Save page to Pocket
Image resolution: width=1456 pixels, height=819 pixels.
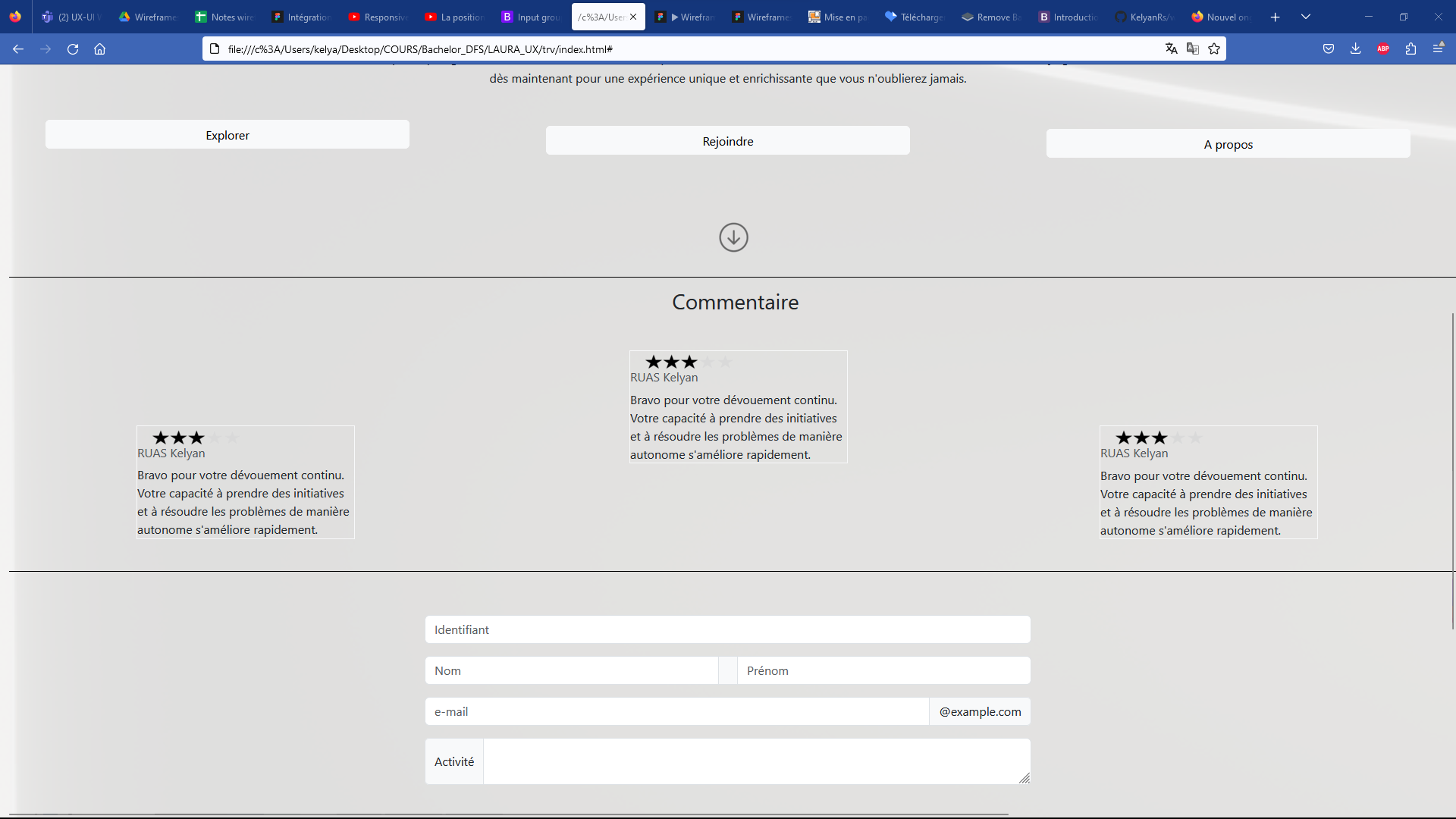click(1329, 49)
